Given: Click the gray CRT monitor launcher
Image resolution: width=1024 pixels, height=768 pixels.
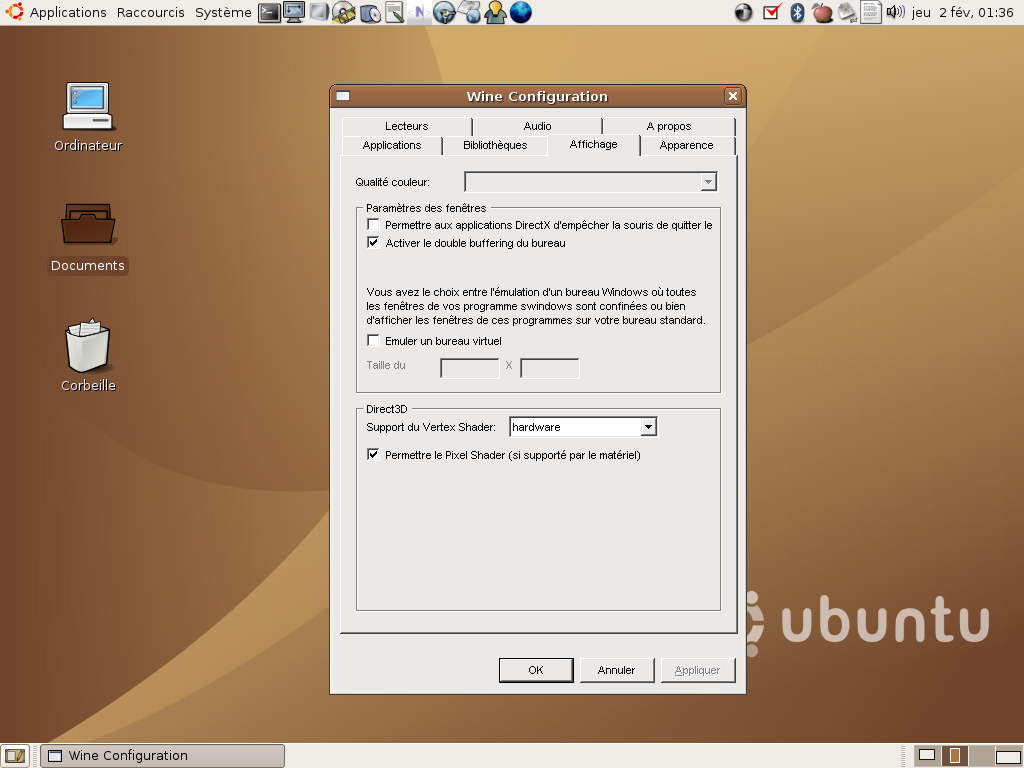Looking at the screenshot, I should (319, 12).
